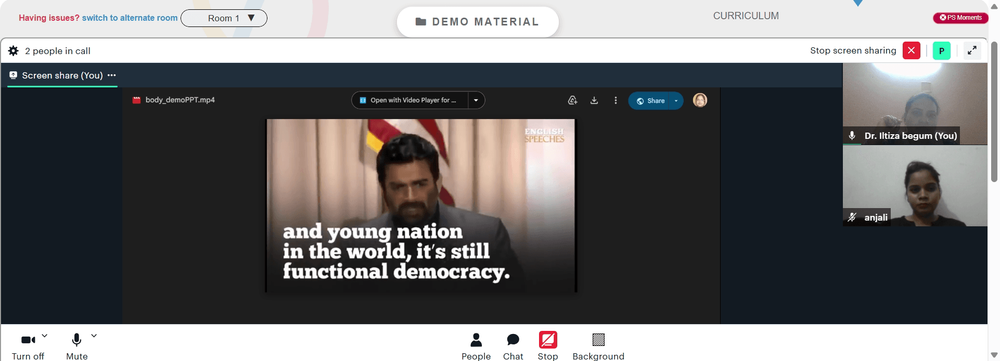
Task: Expand the camera options chevron
Action: (45, 335)
